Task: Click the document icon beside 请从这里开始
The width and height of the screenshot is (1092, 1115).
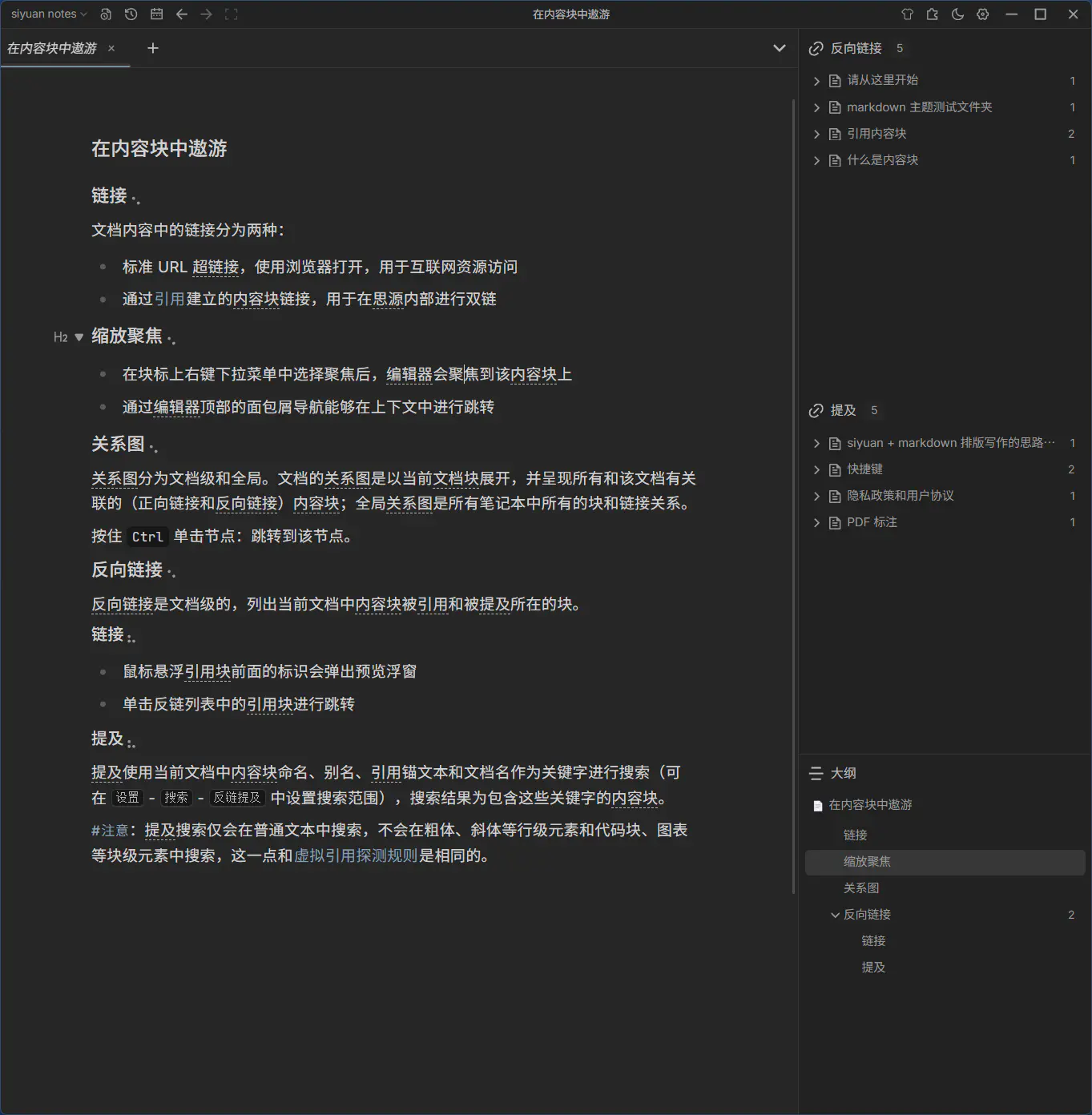Action: pos(835,81)
